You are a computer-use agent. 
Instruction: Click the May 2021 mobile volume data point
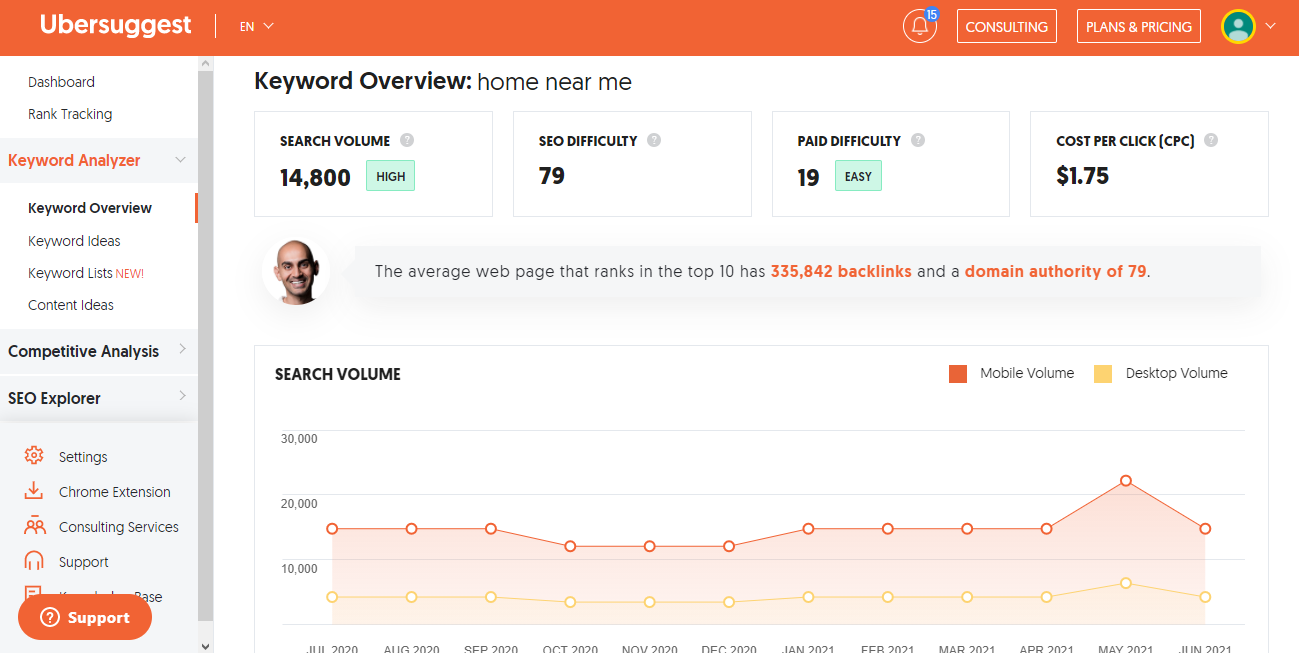[x=1126, y=481]
